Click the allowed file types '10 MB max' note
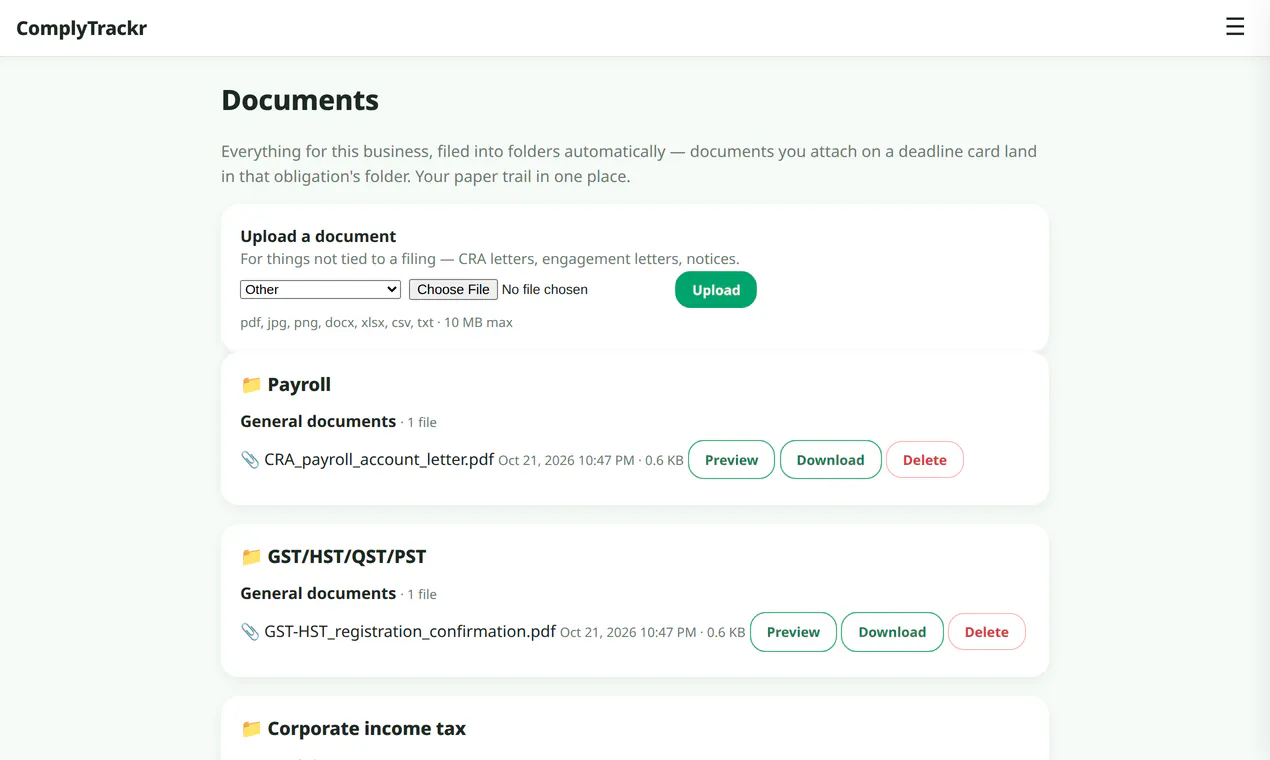Viewport: 1270px width, 760px height. click(376, 322)
